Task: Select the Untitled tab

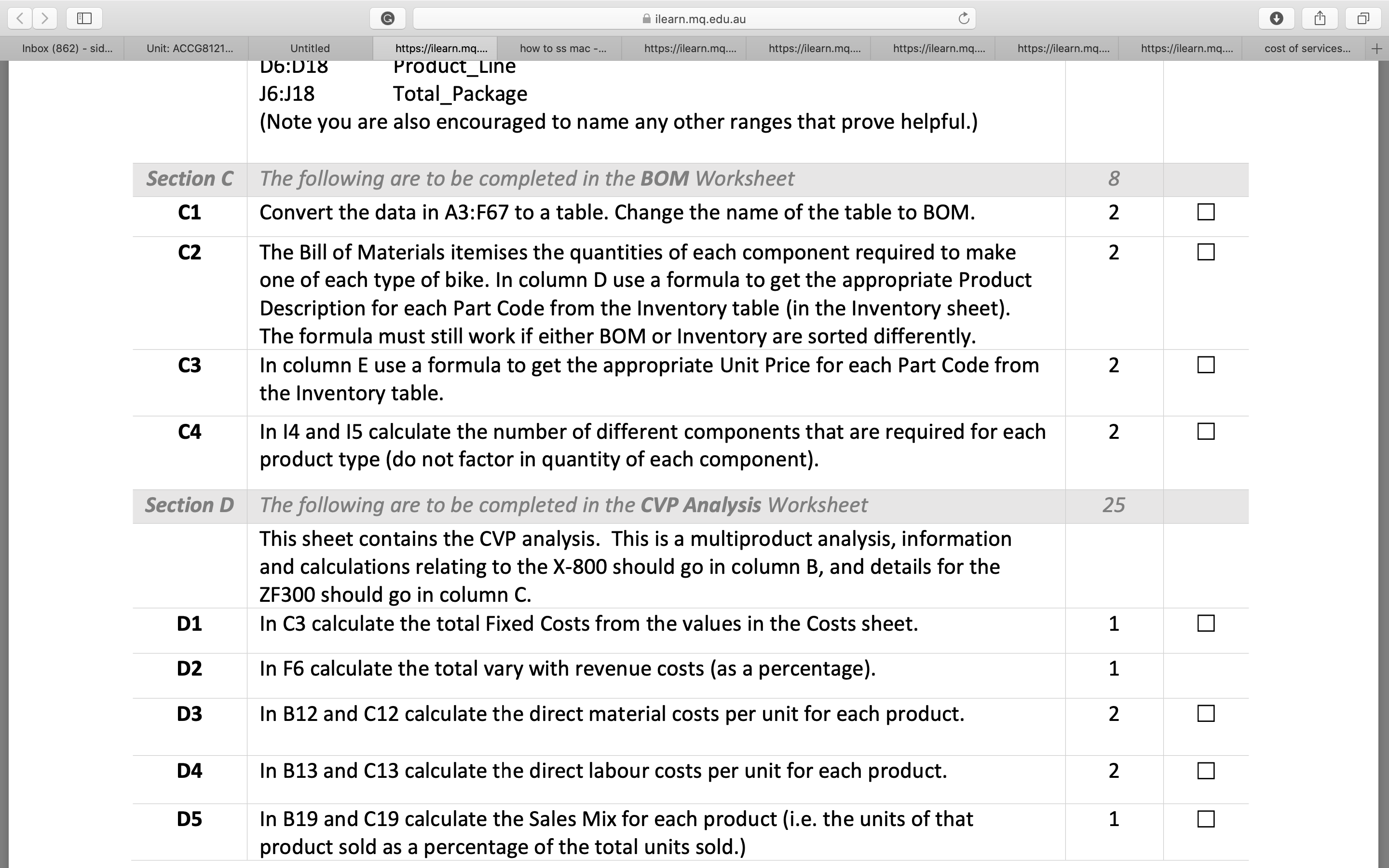Action: (309, 48)
